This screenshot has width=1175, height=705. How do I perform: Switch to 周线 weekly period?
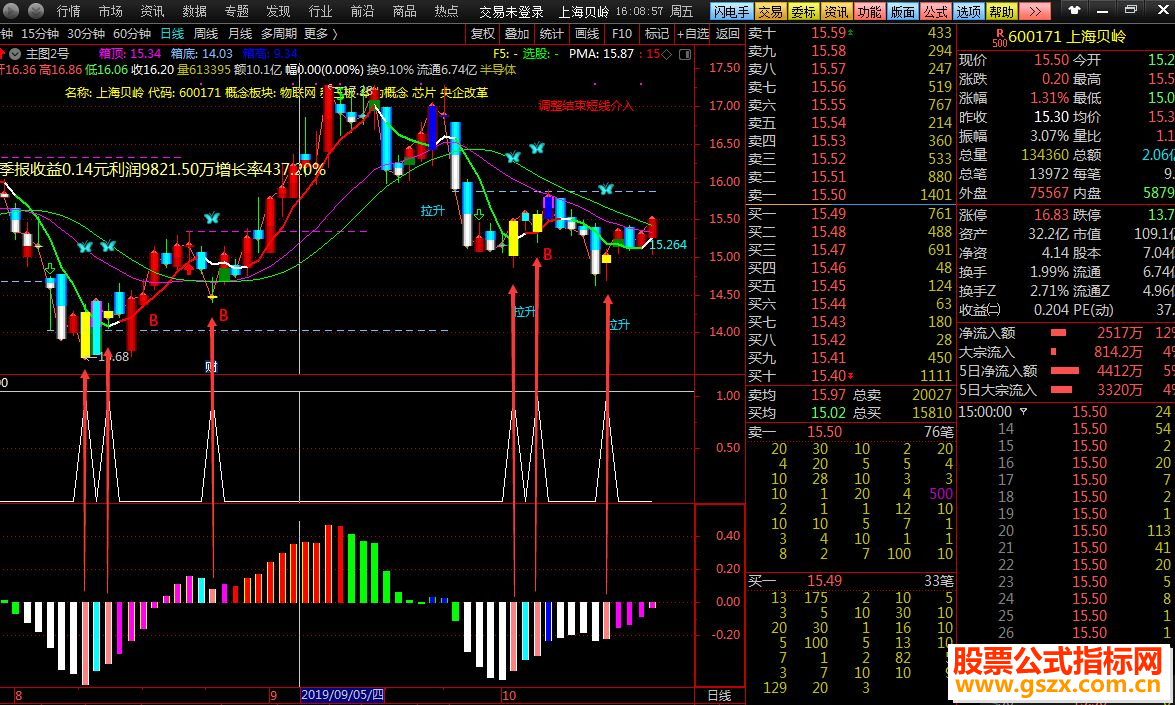coord(205,34)
